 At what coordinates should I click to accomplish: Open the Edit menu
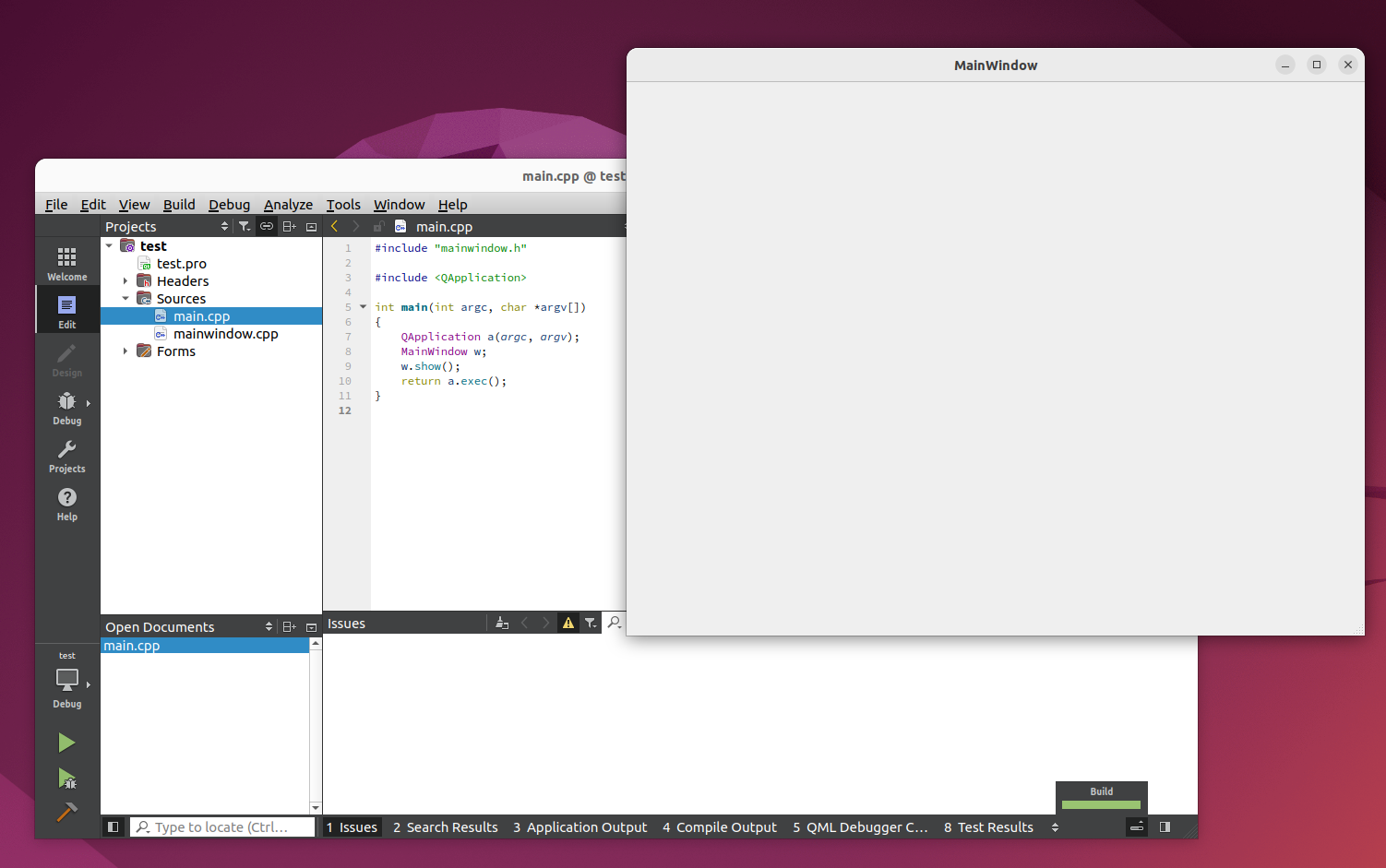click(x=92, y=204)
